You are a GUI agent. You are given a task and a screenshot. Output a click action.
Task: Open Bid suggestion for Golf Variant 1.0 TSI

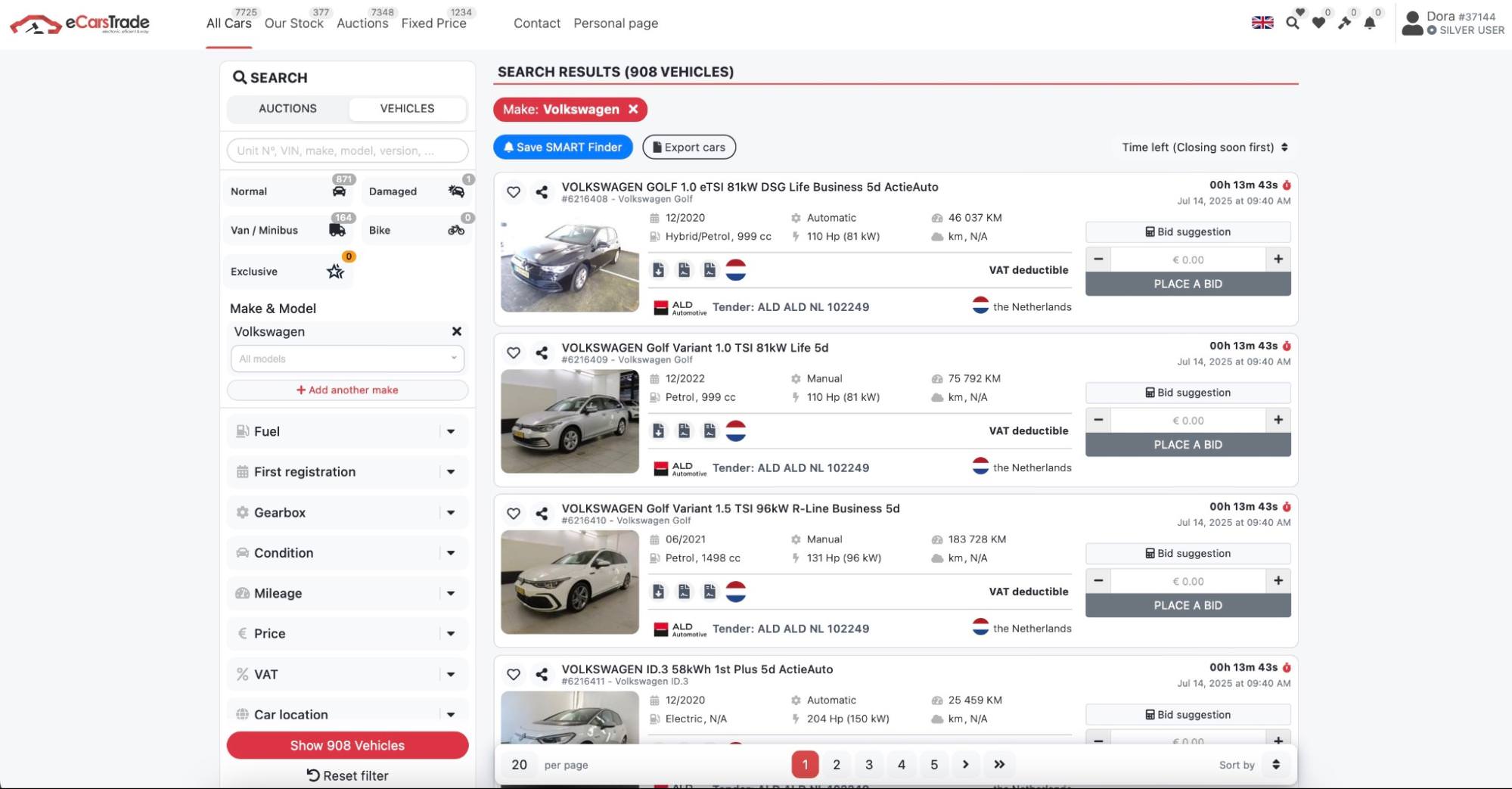click(x=1188, y=393)
